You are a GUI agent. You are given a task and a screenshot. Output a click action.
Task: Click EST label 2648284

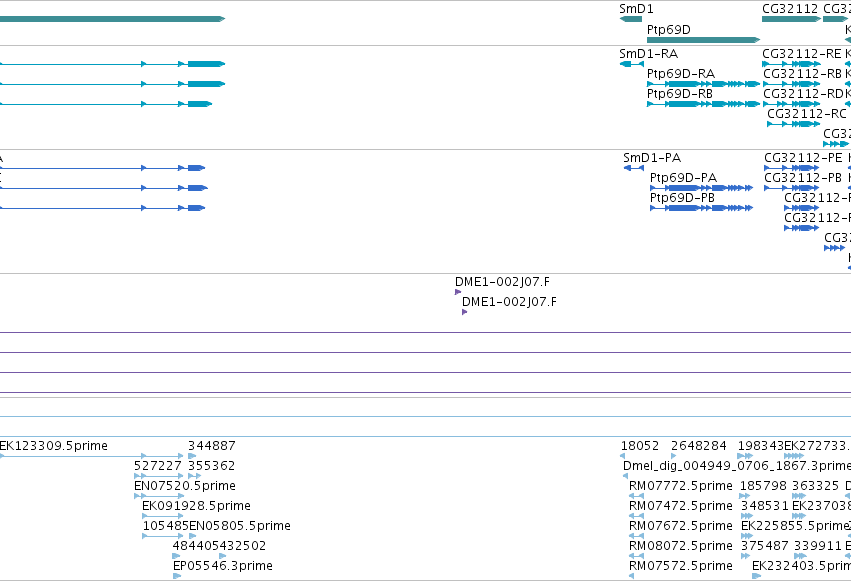click(698, 446)
